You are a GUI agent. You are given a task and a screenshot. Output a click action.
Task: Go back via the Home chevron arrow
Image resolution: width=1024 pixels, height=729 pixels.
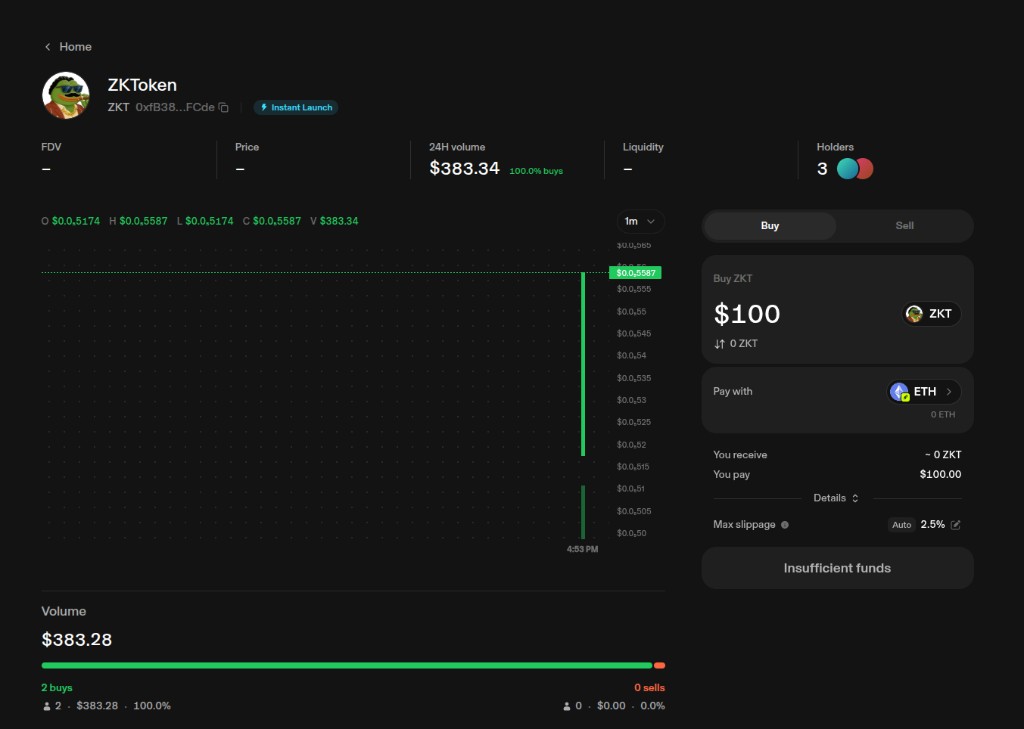click(47, 47)
